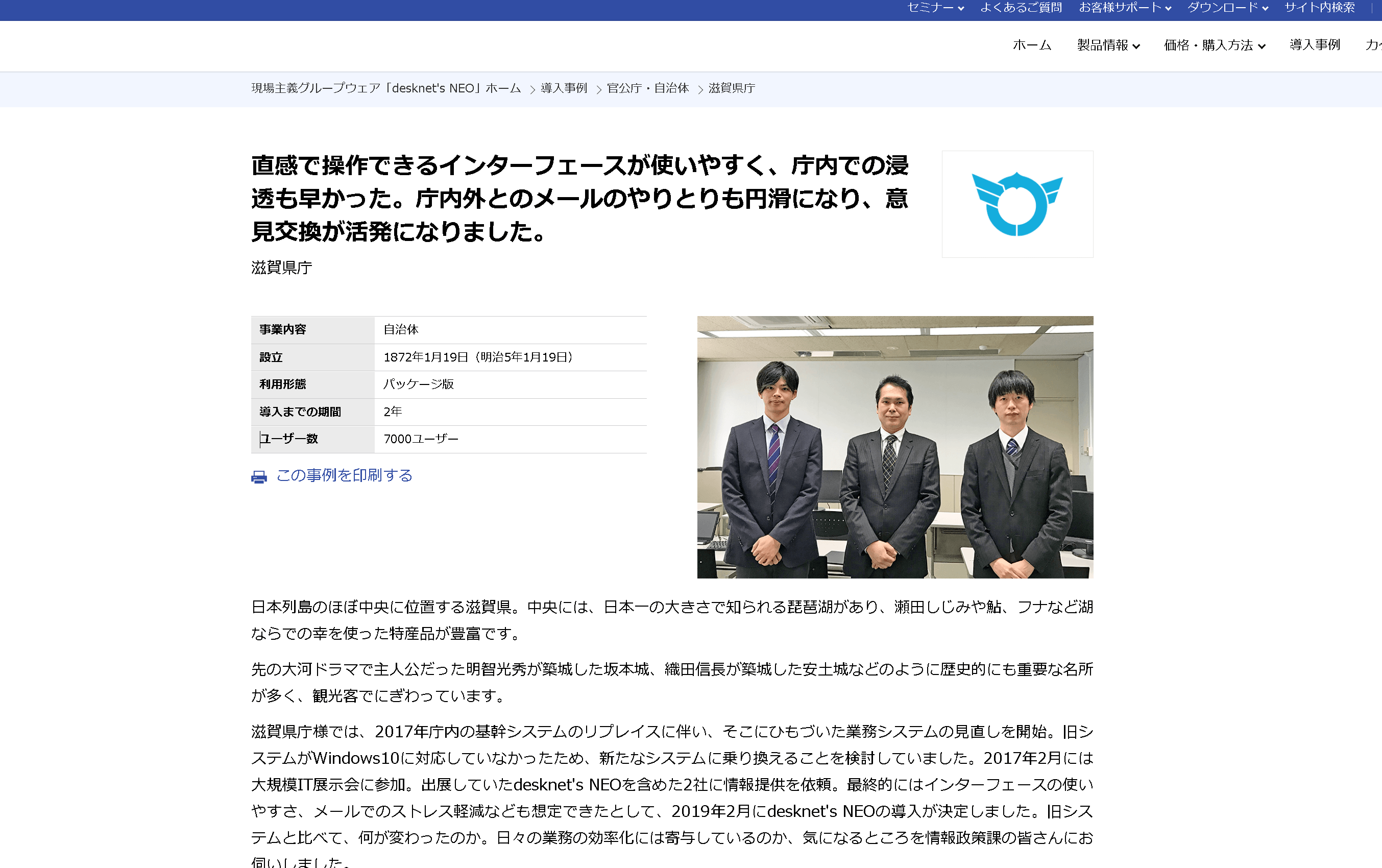This screenshot has width=1382, height=868.
Task: Open the お客様サポート dropdown
Action: click(x=1125, y=8)
